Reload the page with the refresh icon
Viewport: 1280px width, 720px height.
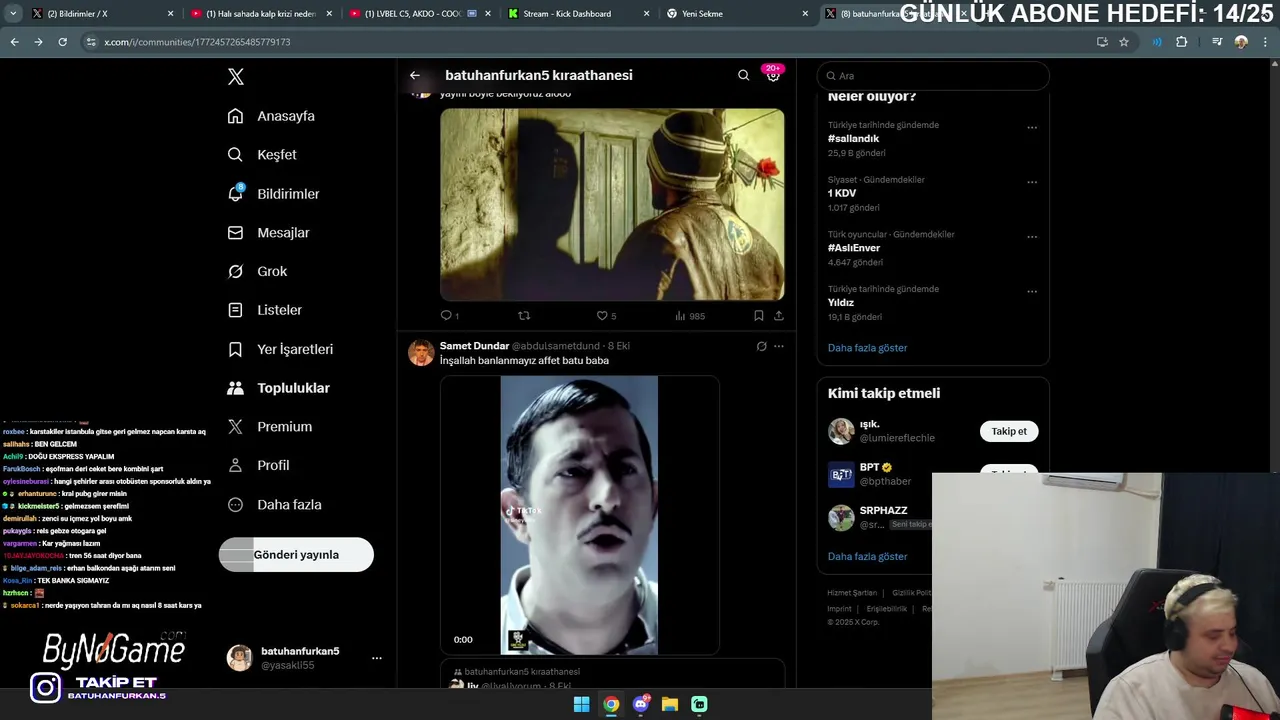coord(62,42)
